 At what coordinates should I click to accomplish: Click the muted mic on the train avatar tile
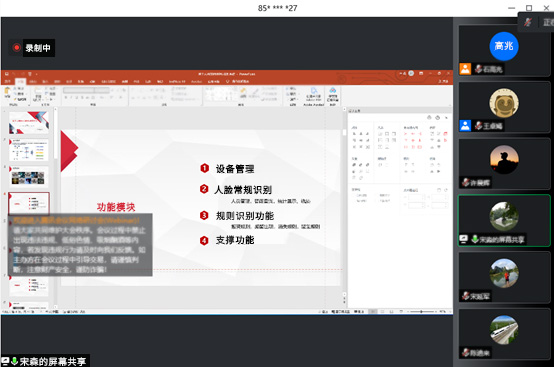pos(466,352)
